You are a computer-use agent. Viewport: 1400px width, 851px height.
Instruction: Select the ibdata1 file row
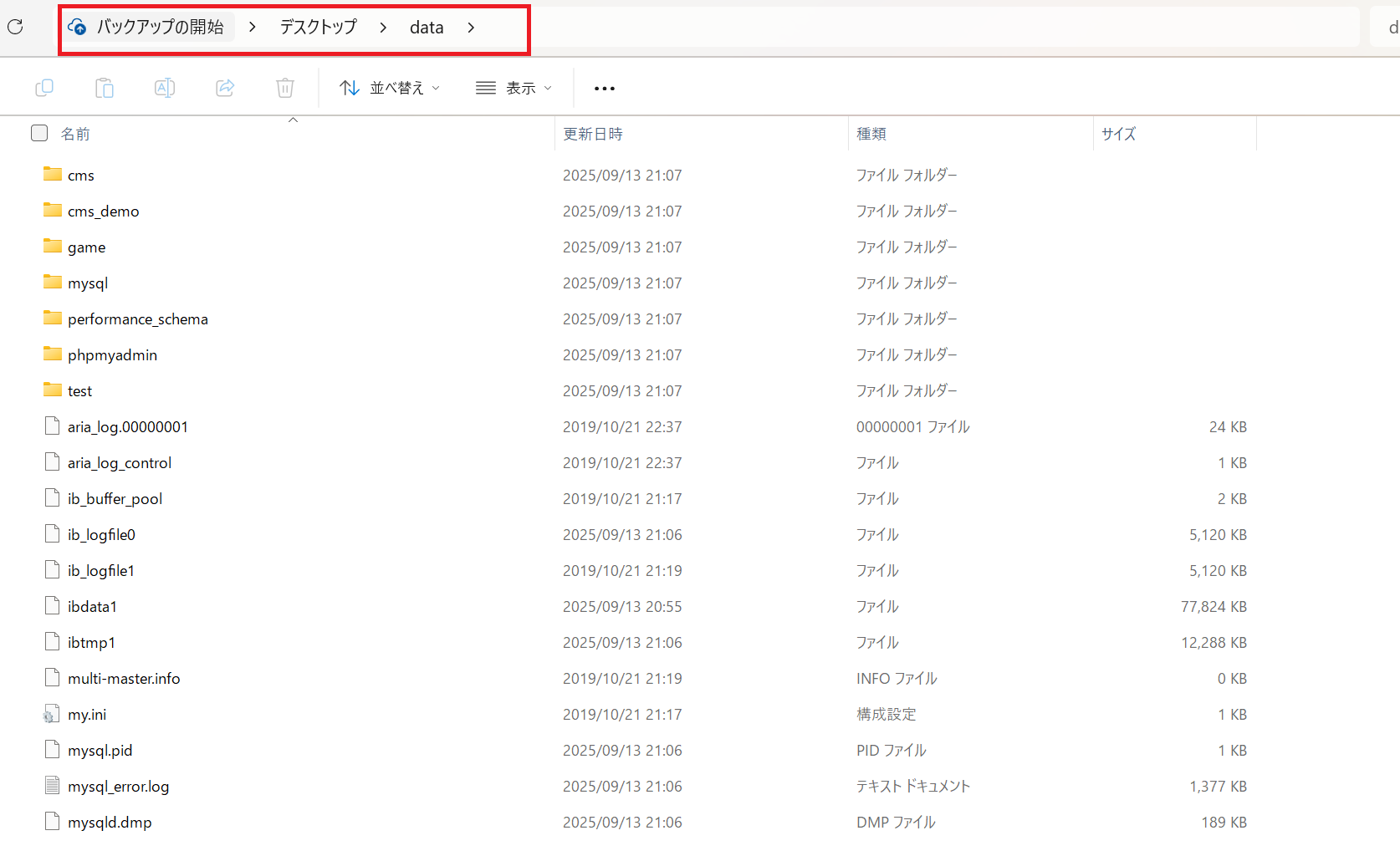[x=92, y=607]
